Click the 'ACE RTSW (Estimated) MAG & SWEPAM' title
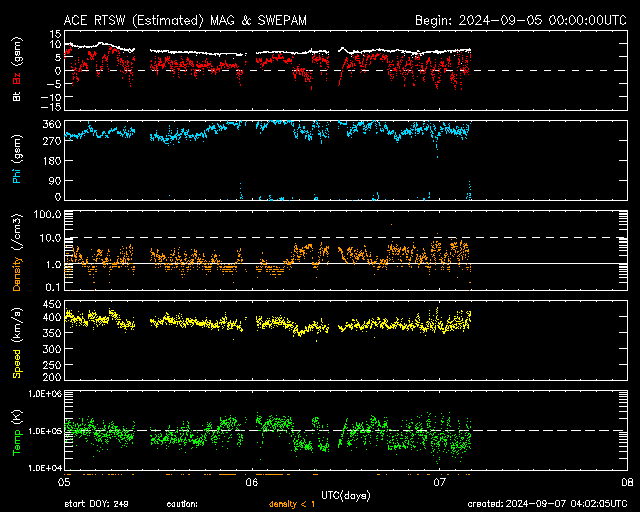Screen dimensions: 640x512 tap(185, 21)
